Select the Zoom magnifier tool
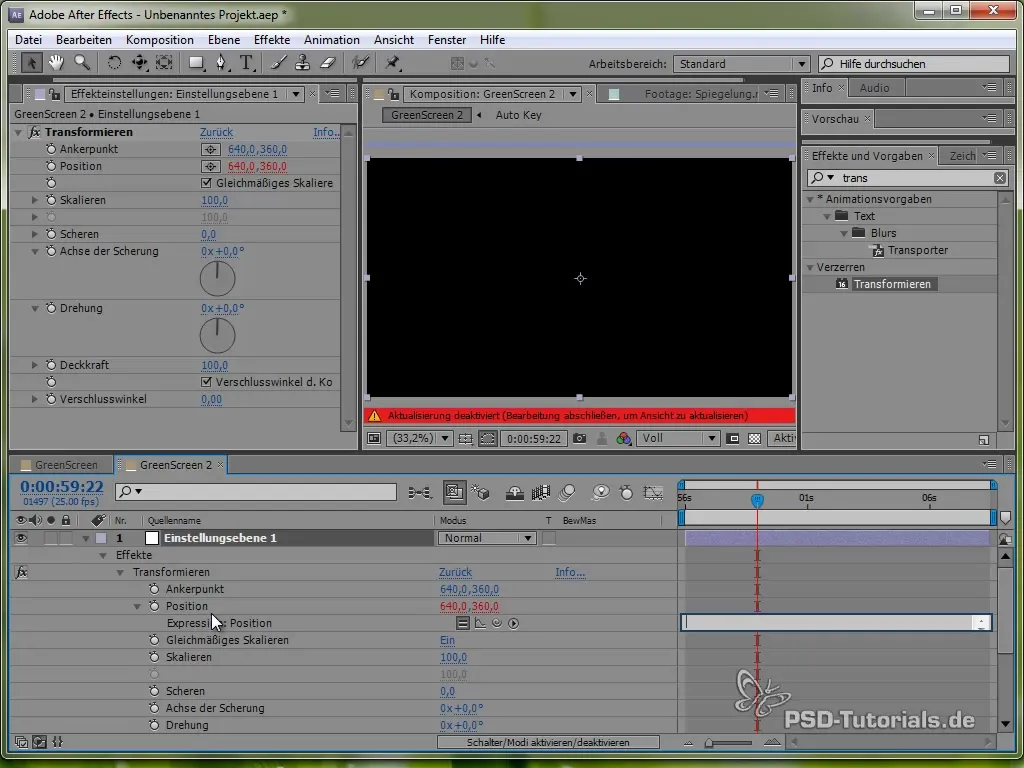This screenshot has height=768, width=1024. [x=82, y=63]
